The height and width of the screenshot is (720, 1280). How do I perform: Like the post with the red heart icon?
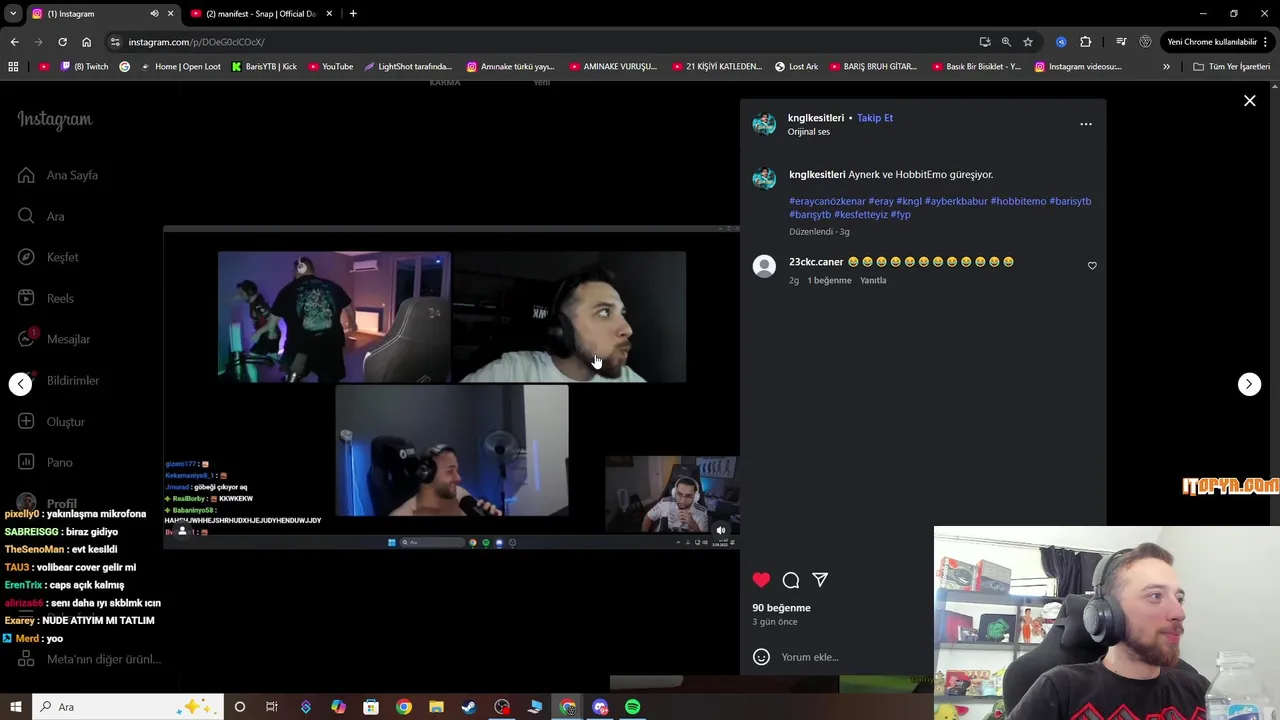tap(761, 580)
